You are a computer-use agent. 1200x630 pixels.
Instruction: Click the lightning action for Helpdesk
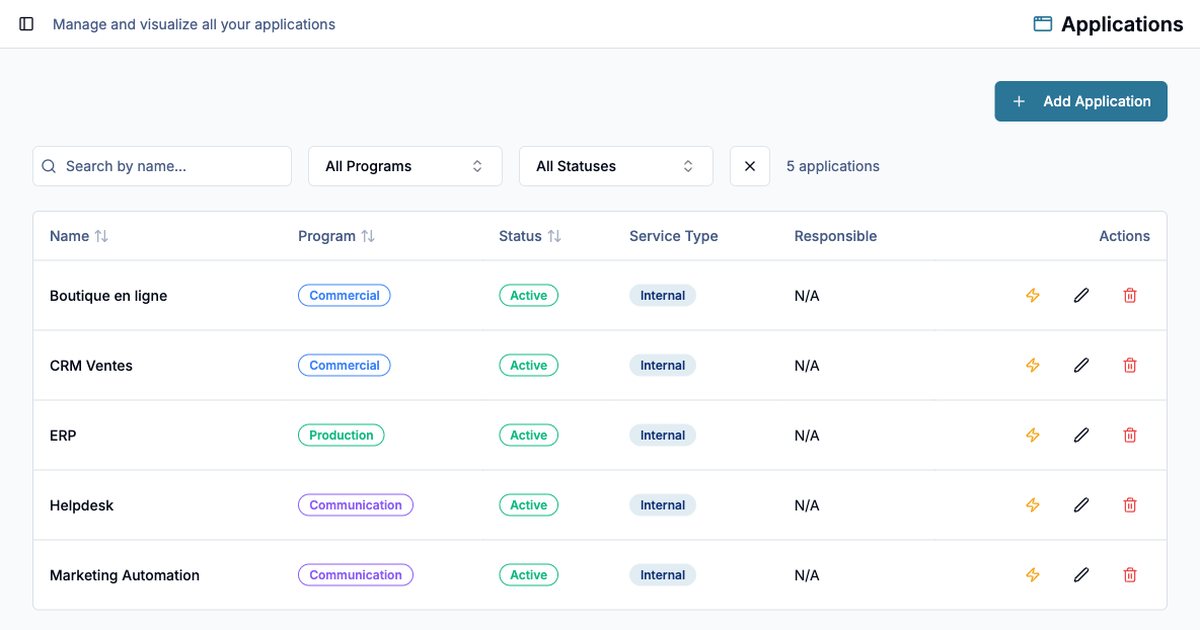coord(1033,505)
